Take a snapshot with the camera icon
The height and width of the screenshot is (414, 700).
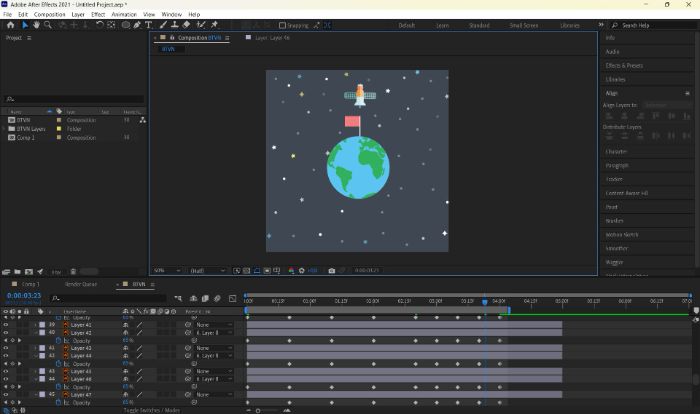point(332,271)
